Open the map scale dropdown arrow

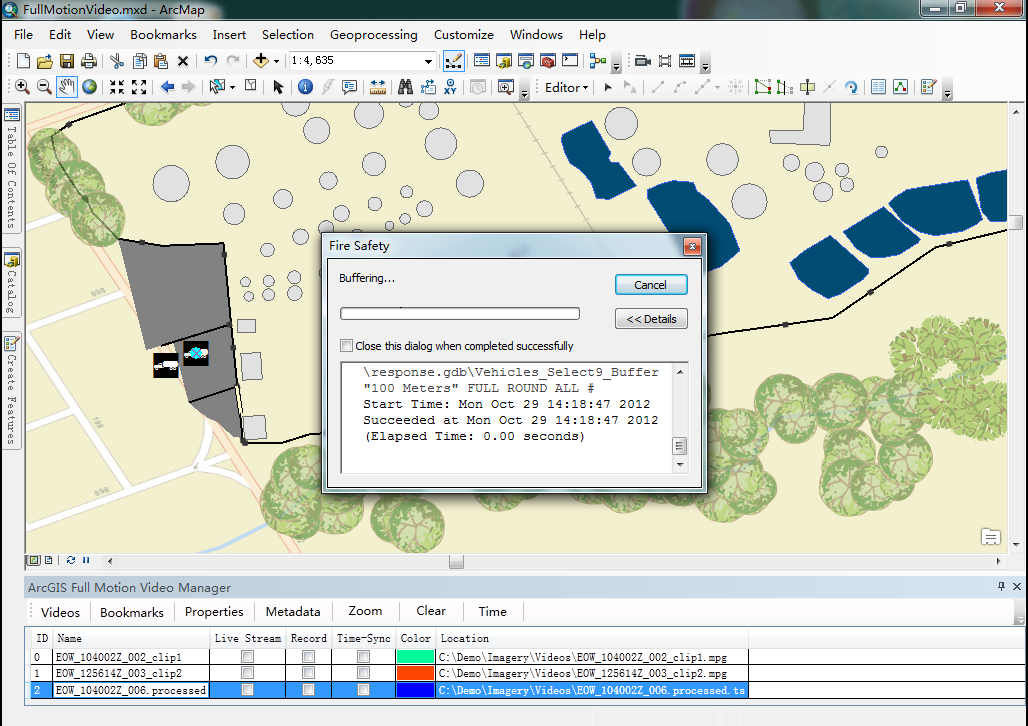tap(428, 61)
